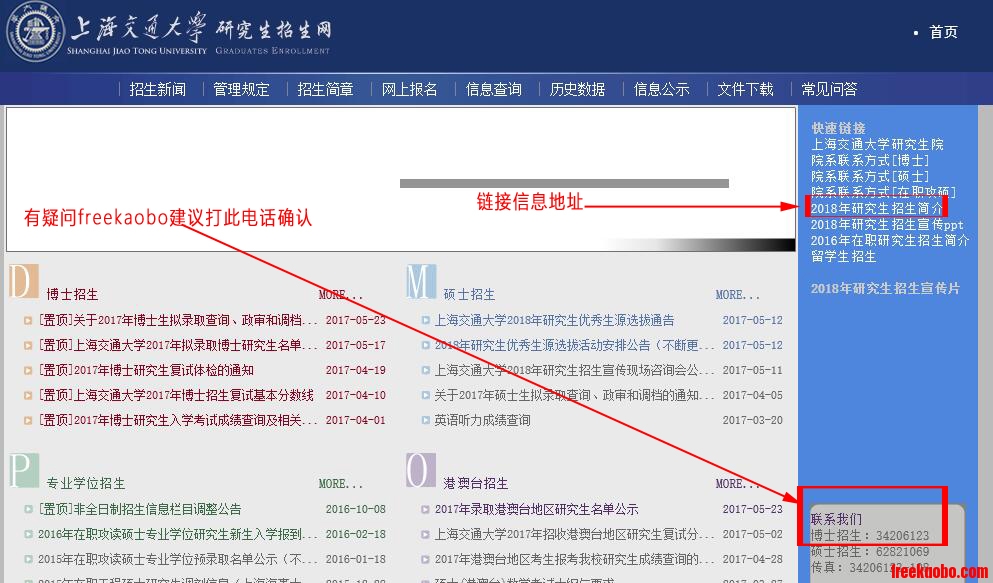This screenshot has height=583, width=993.
Task: Click the 博士招生 section heading
Action: coord(72,295)
